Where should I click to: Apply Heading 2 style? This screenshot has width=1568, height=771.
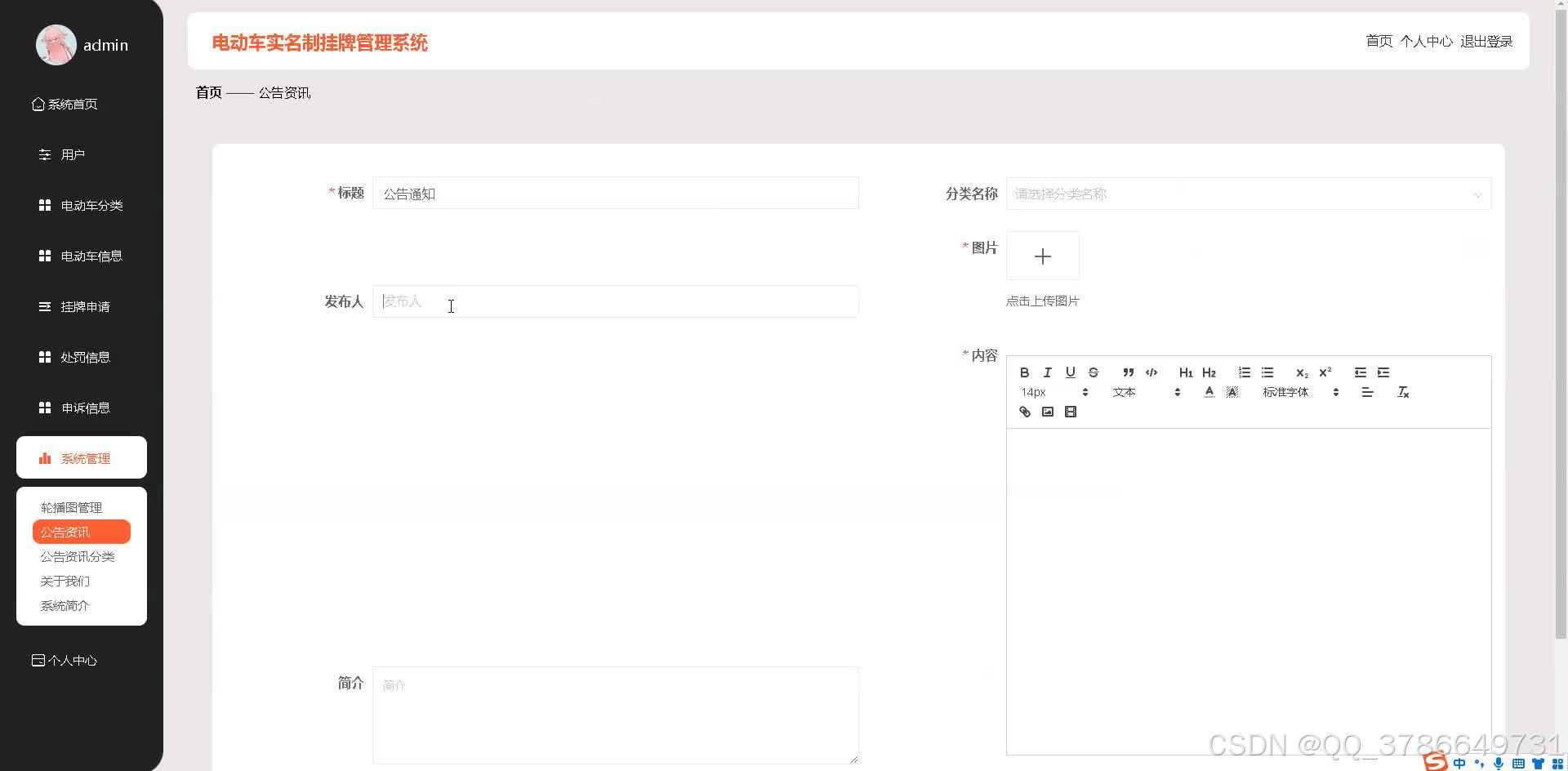[1209, 372]
